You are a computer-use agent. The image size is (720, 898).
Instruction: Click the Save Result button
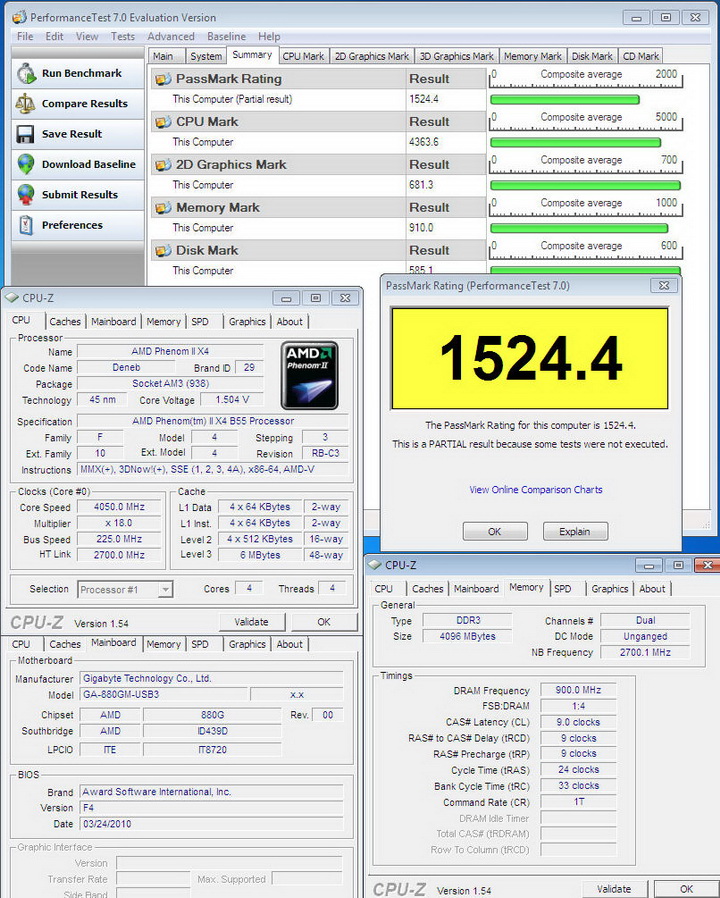coord(78,134)
